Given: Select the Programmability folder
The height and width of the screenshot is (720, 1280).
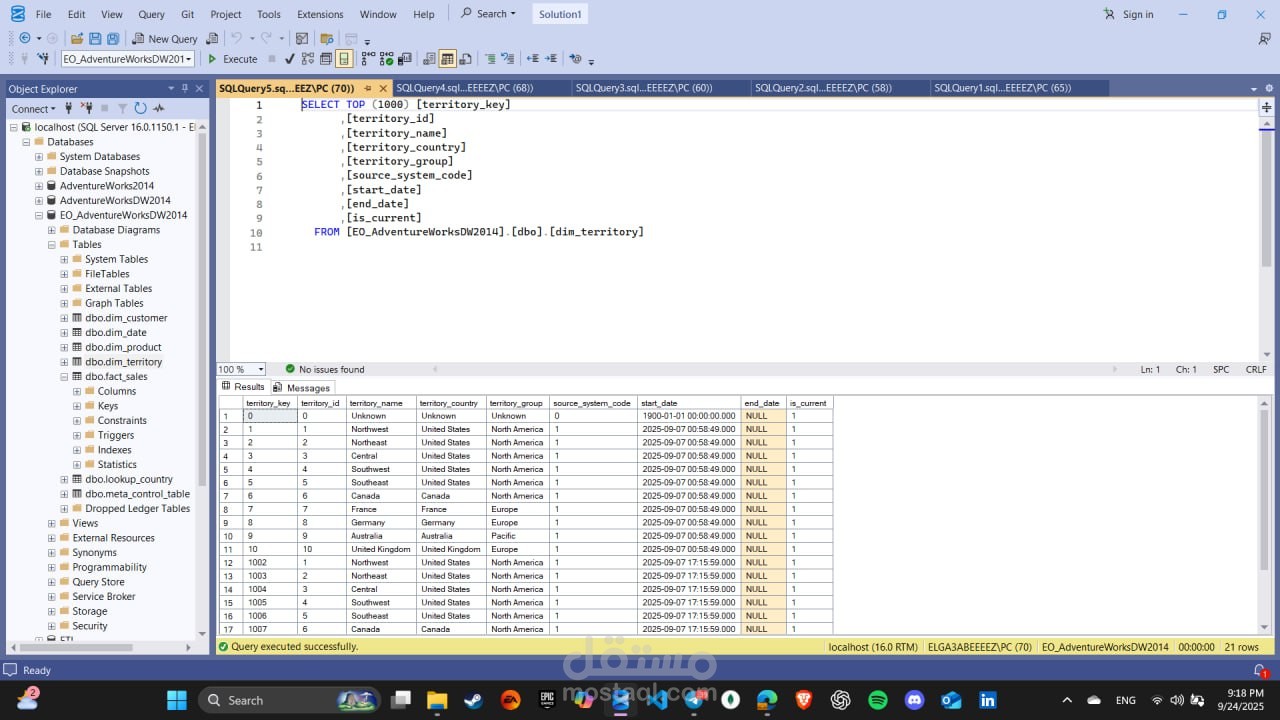Looking at the screenshot, I should [x=109, y=567].
